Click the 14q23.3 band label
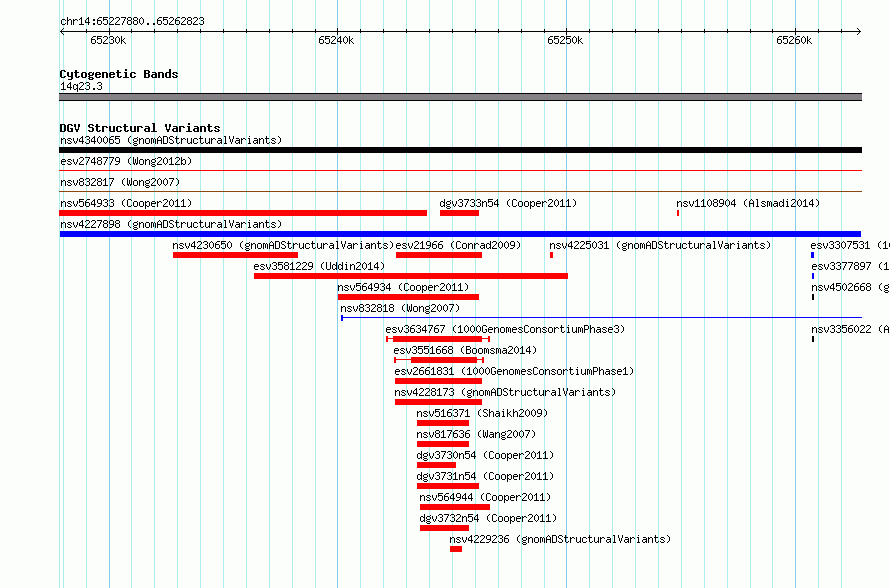Screen dimensions: 890x588 [x=81, y=86]
